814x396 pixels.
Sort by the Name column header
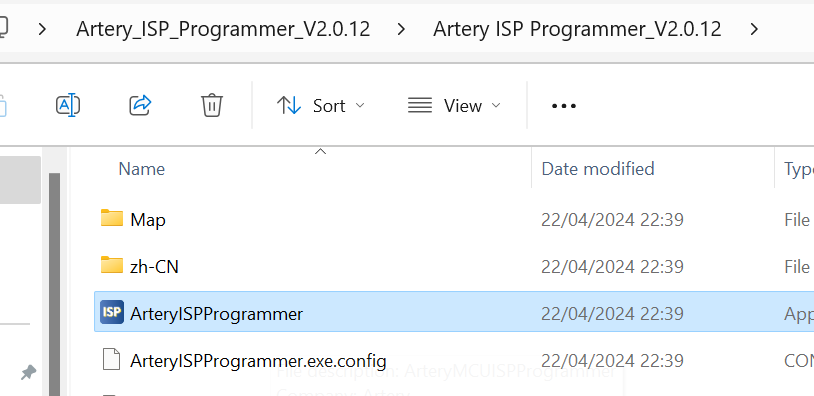(141, 169)
